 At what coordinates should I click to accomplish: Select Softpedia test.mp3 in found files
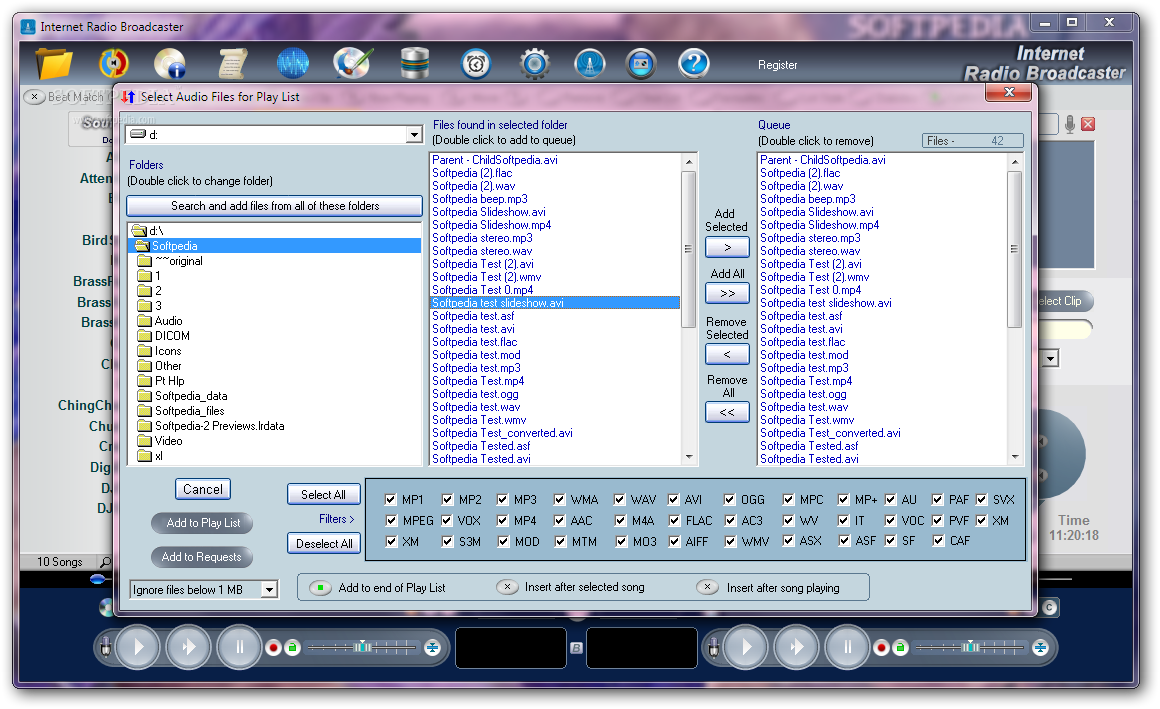[476, 368]
